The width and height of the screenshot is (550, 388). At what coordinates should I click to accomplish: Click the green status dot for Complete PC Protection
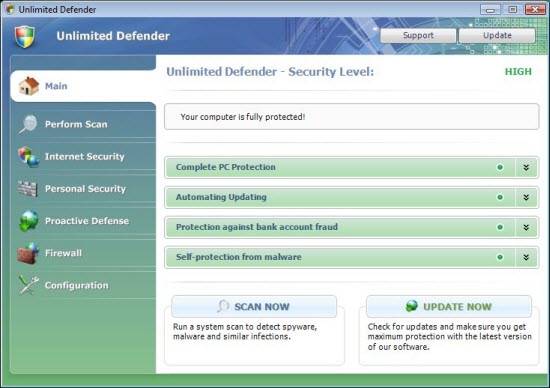click(500, 167)
